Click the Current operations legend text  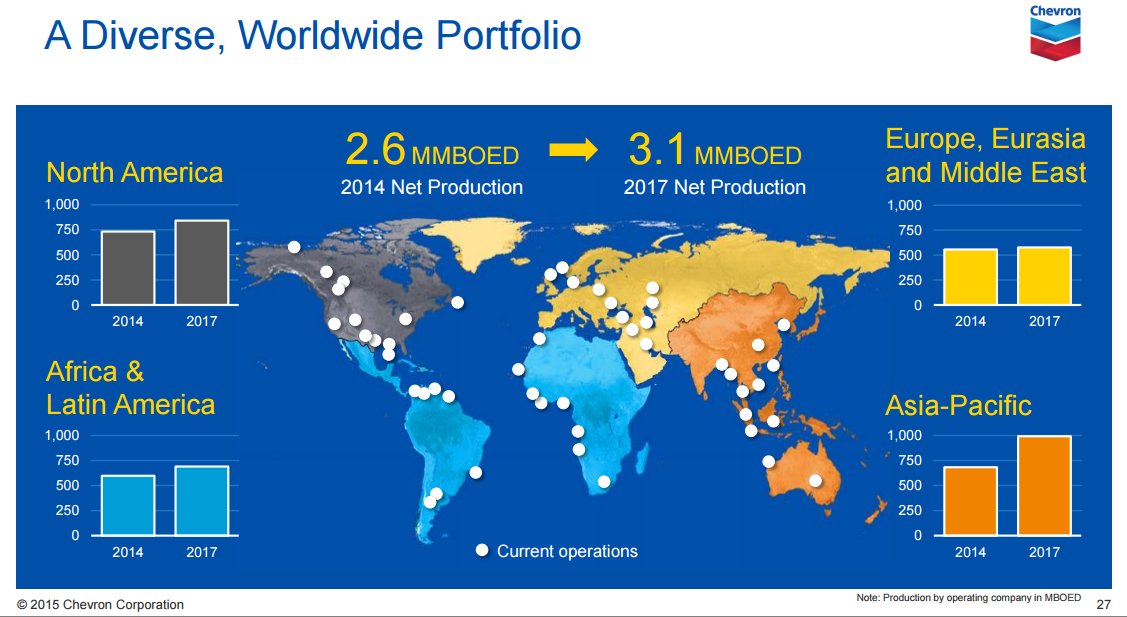click(x=567, y=551)
